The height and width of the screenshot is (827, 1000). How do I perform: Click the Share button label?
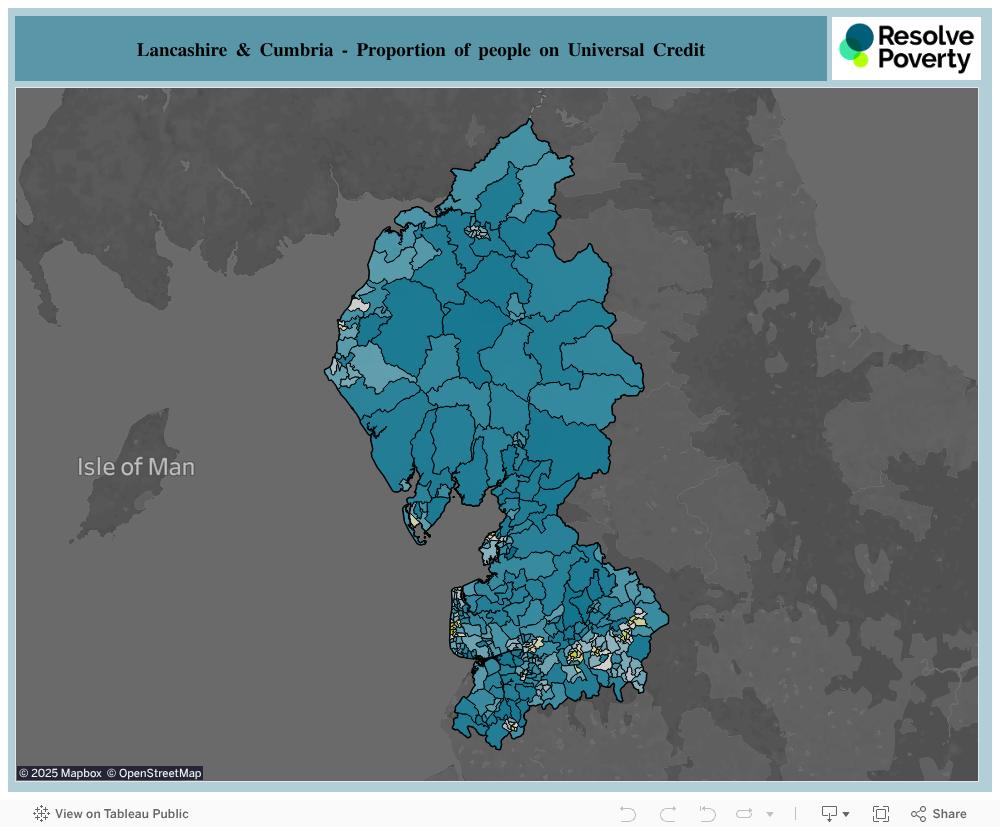(x=949, y=814)
